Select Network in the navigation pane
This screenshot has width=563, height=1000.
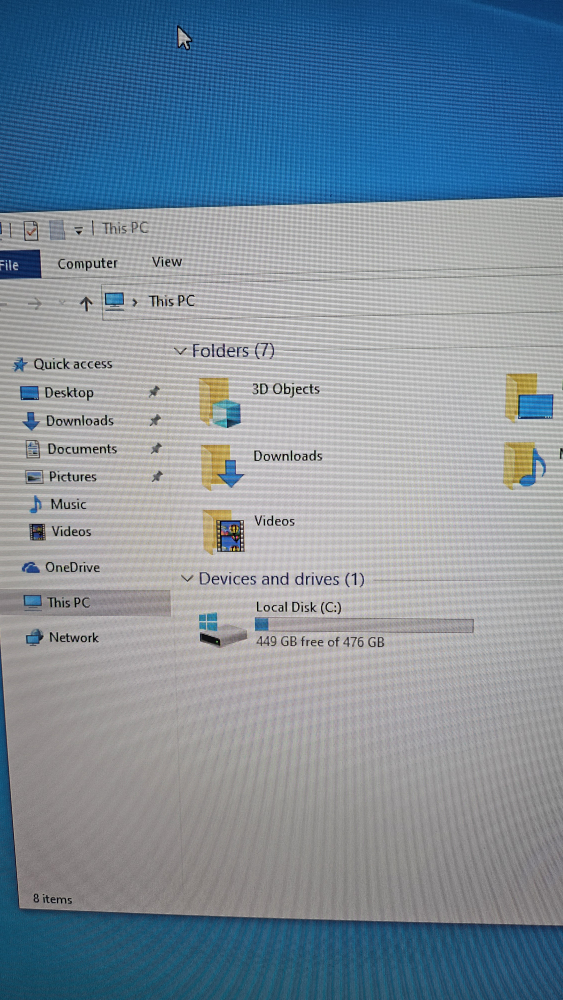pos(74,638)
